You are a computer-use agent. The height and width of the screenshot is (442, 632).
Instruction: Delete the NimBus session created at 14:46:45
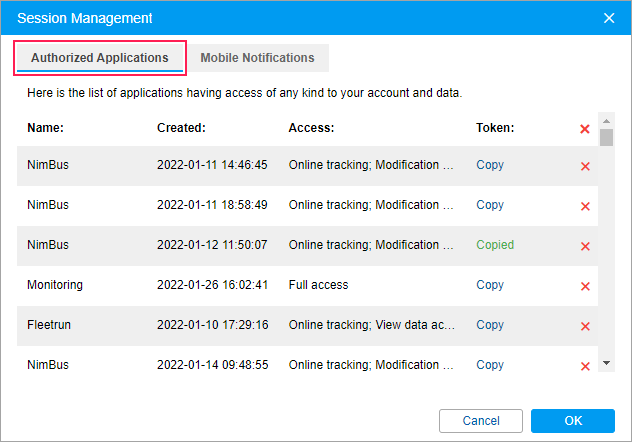[x=585, y=166]
